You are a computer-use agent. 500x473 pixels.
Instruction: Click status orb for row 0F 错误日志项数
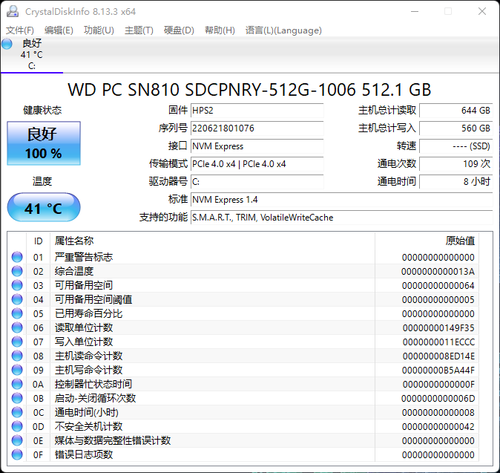point(17,454)
